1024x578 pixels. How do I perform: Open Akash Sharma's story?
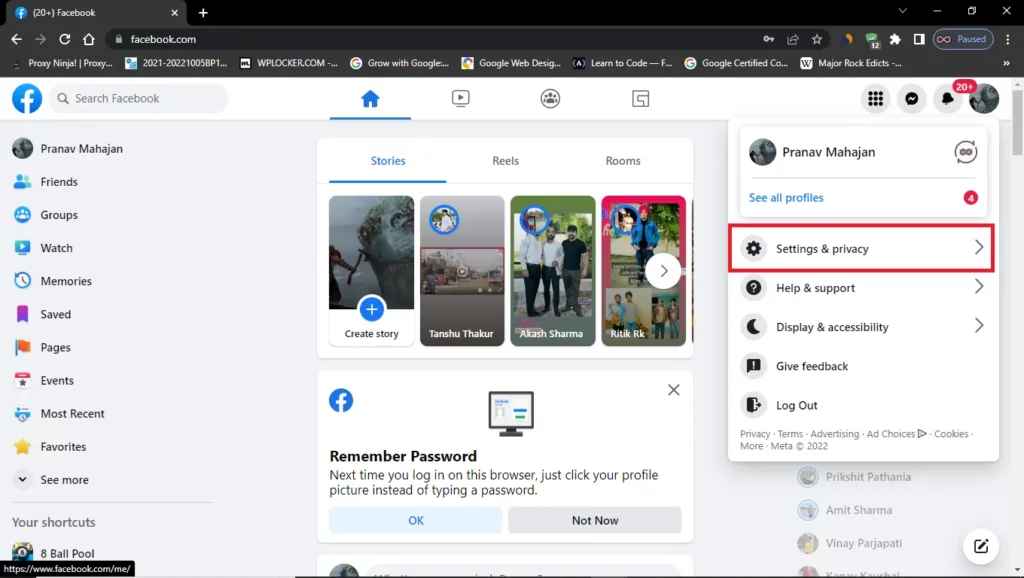pos(552,271)
